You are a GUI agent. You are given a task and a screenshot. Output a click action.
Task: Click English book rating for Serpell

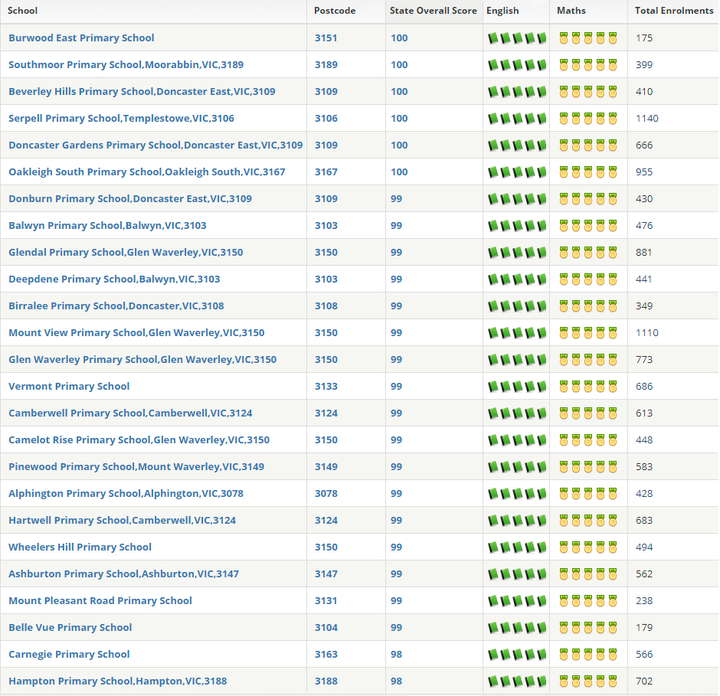517,118
